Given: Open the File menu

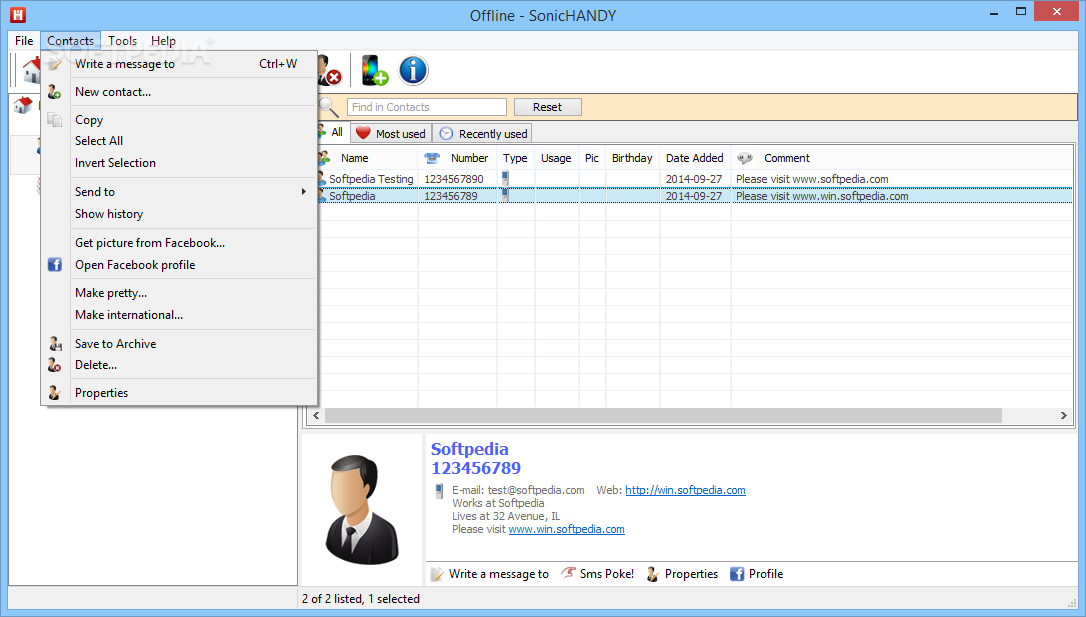Looking at the screenshot, I should [x=24, y=41].
